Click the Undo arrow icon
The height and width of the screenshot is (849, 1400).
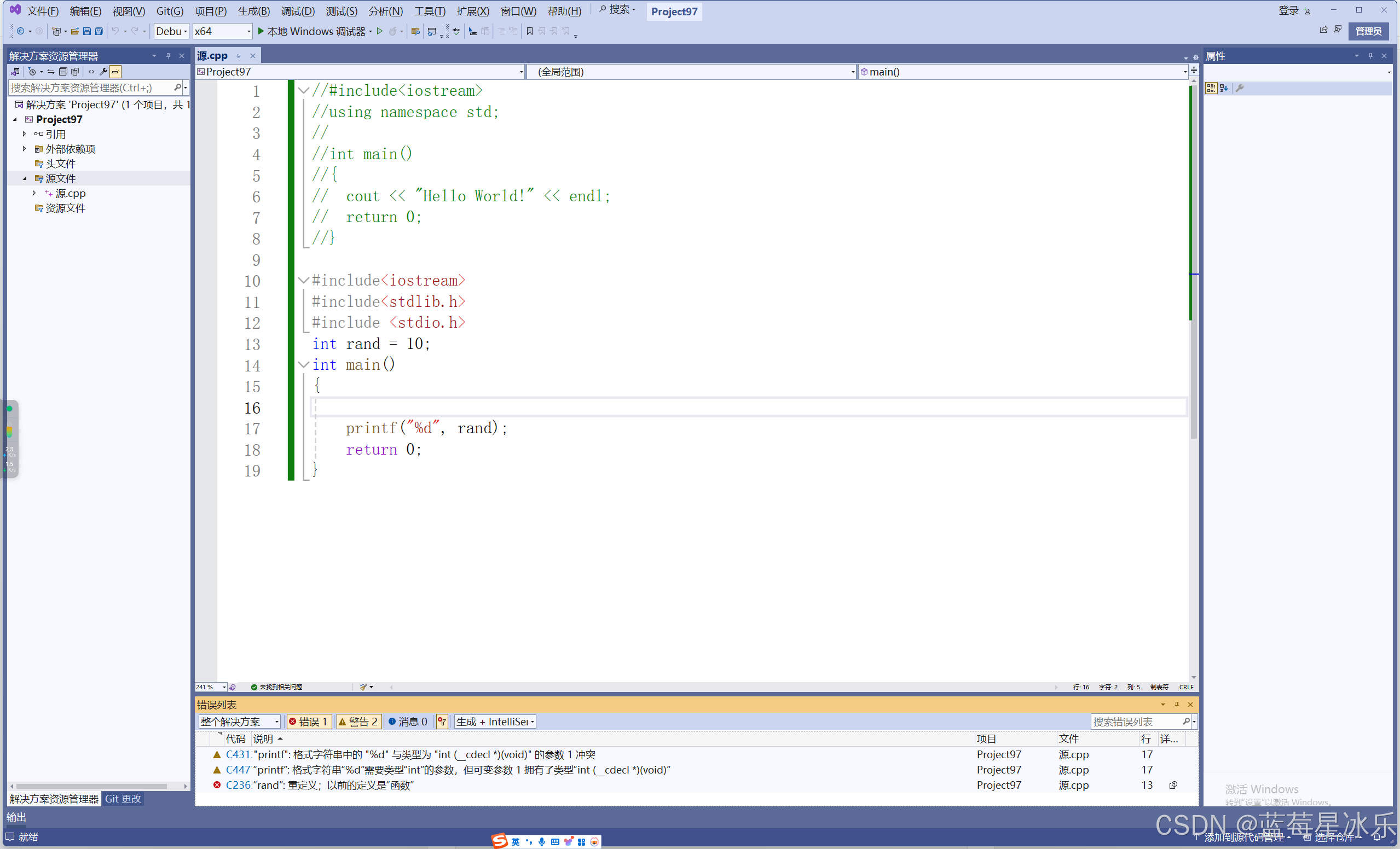[115, 31]
